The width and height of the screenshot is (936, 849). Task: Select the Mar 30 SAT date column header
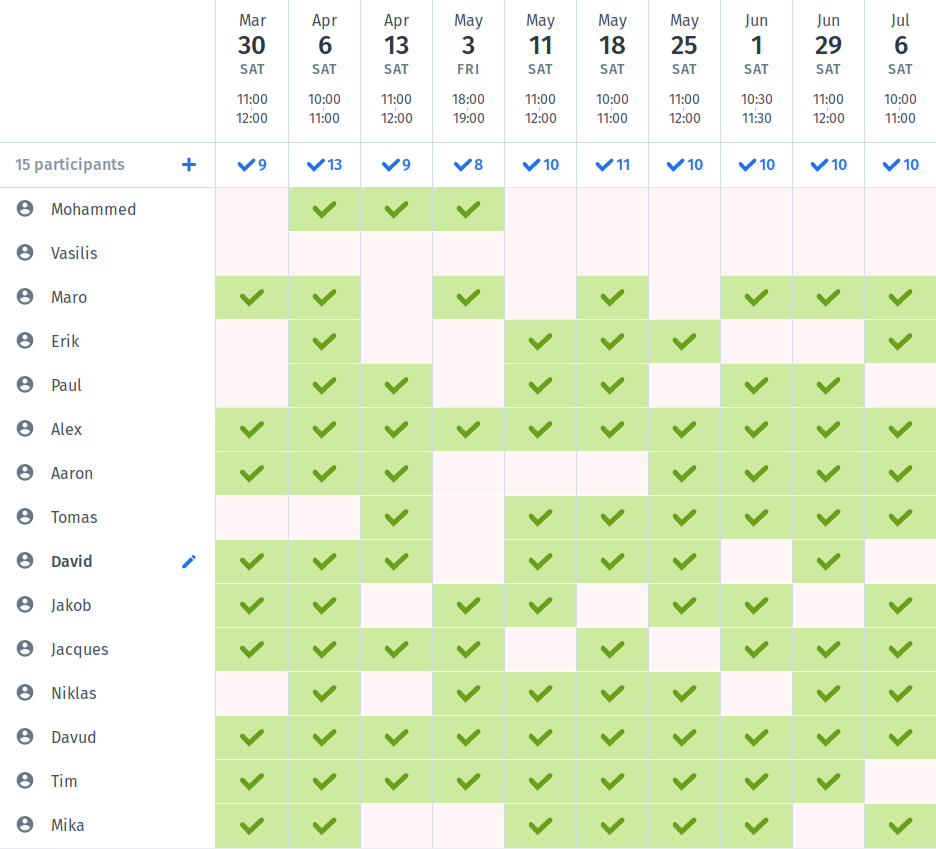[252, 70]
